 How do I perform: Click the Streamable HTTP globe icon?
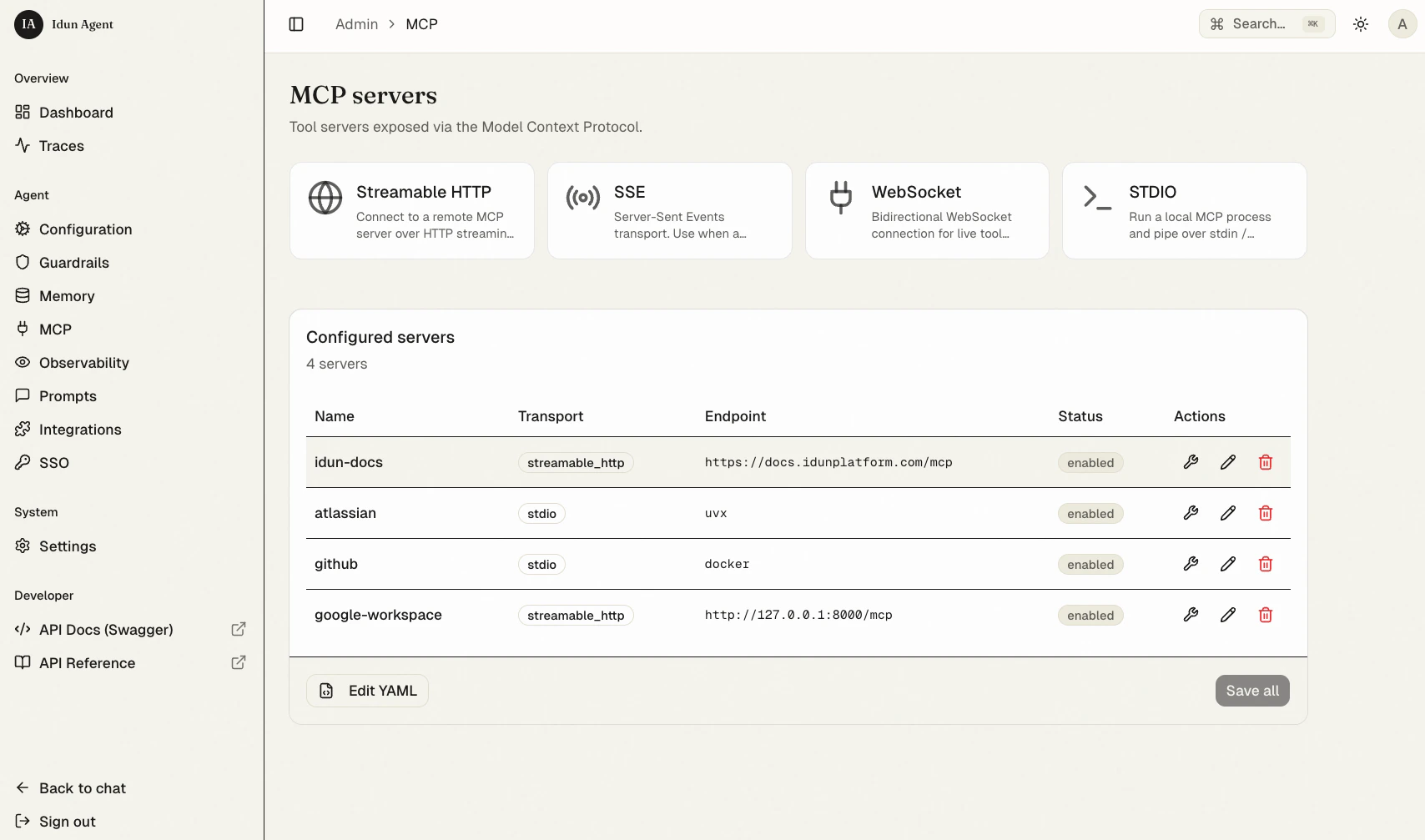325,198
